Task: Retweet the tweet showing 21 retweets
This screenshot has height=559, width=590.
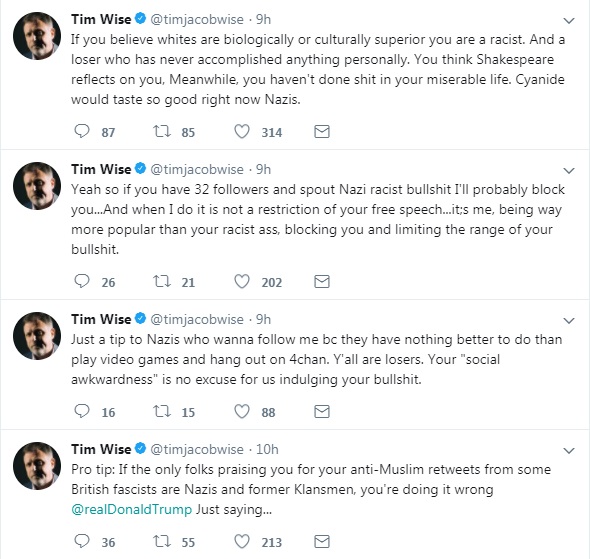Action: coord(162,281)
